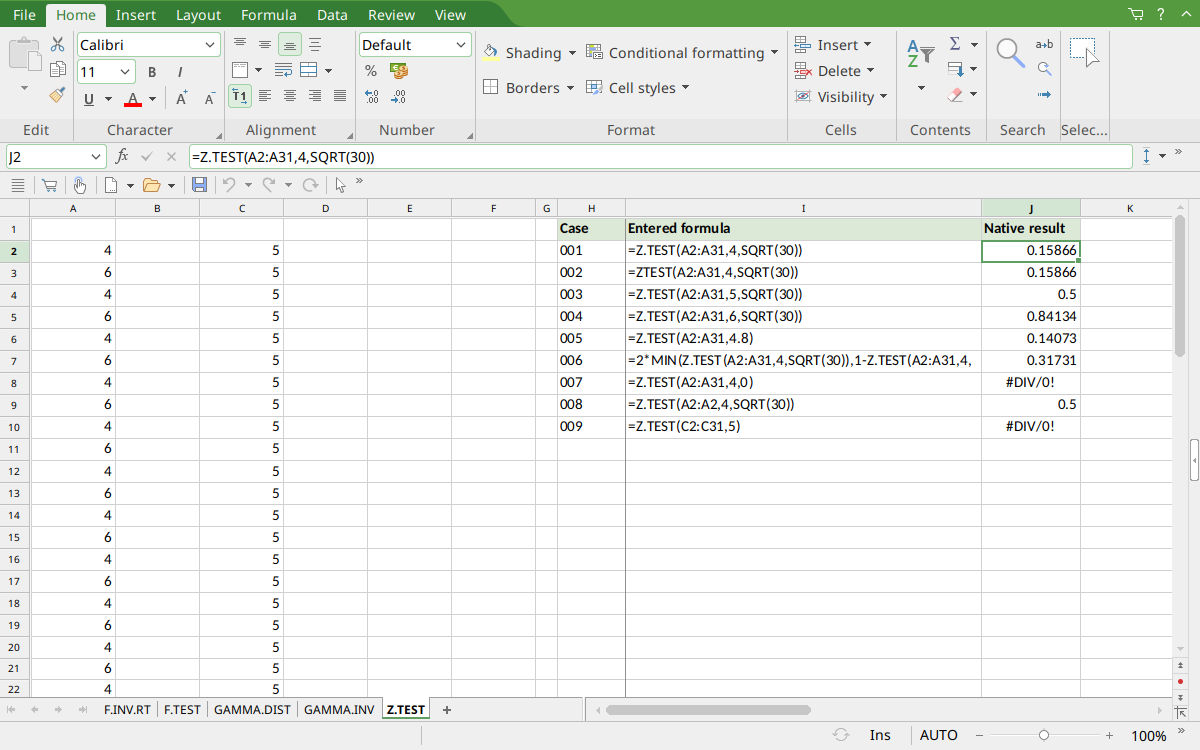Switch to the Data ribbon tab
This screenshot has width=1200, height=750.
(x=332, y=15)
